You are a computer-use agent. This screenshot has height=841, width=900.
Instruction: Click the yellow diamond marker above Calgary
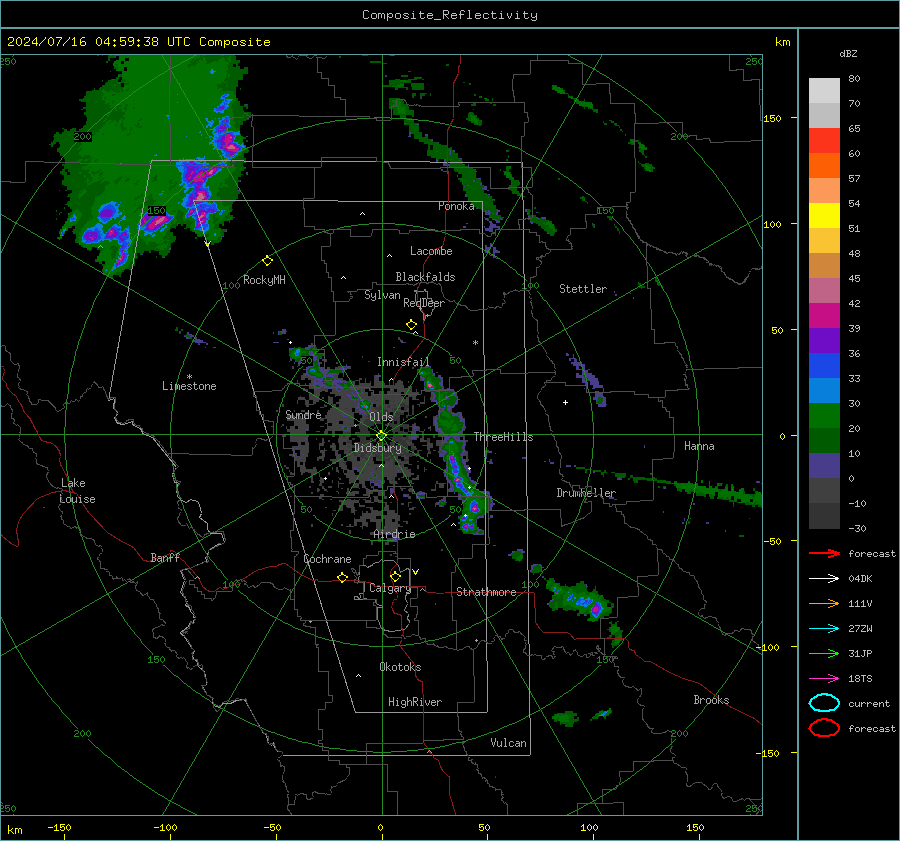(x=395, y=576)
